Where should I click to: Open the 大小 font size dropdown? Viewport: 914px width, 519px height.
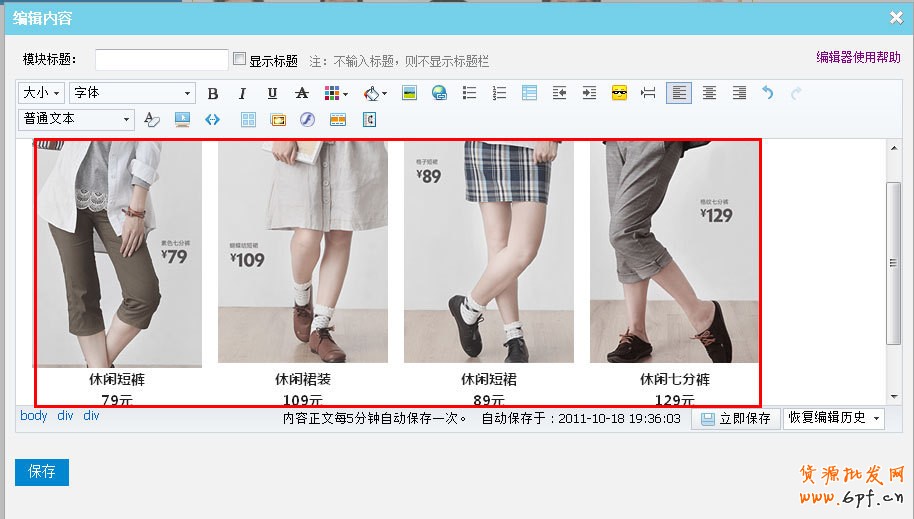pyautogui.click(x=41, y=93)
